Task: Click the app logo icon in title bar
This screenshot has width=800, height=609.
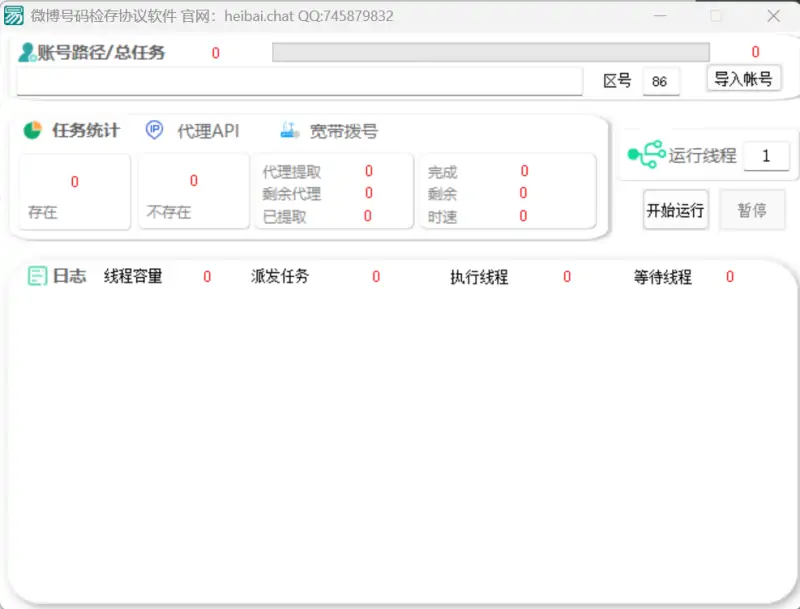Action: pos(14,15)
